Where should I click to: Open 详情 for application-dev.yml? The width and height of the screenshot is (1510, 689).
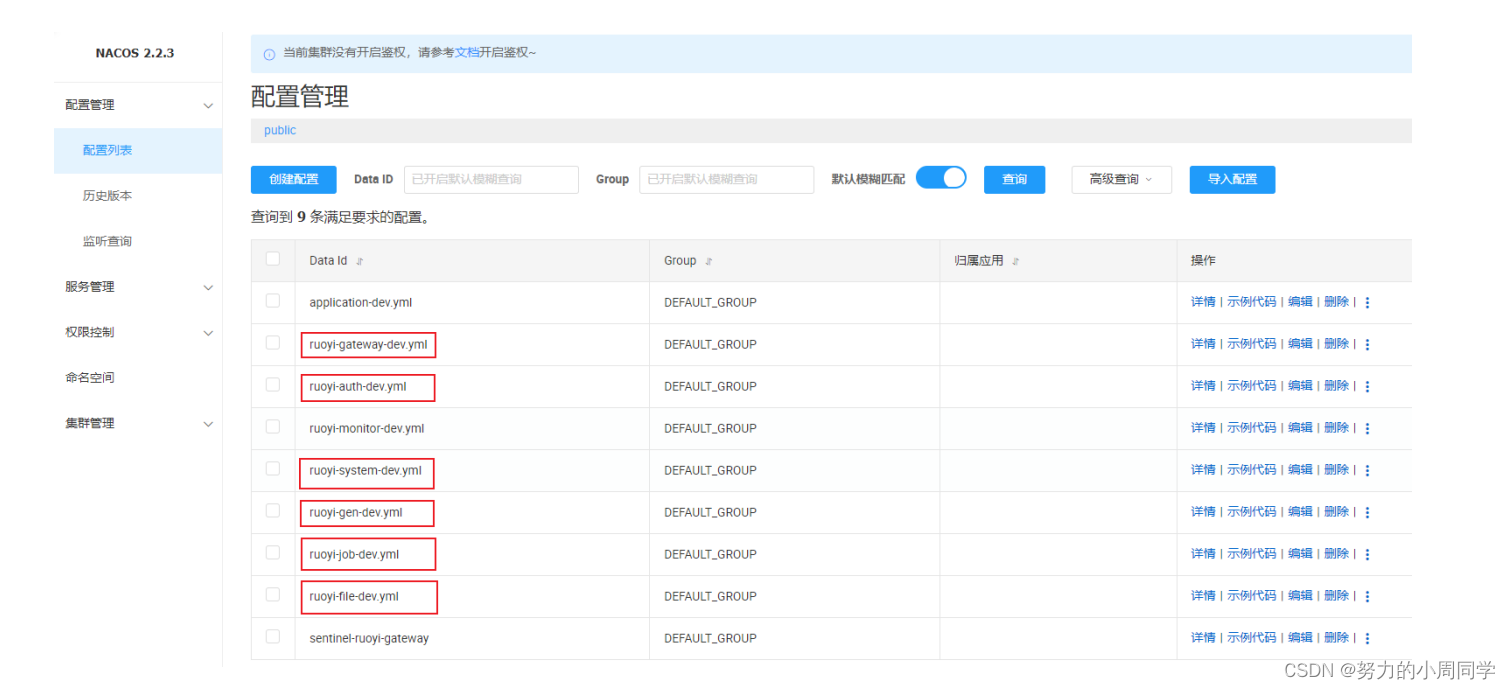click(1203, 302)
